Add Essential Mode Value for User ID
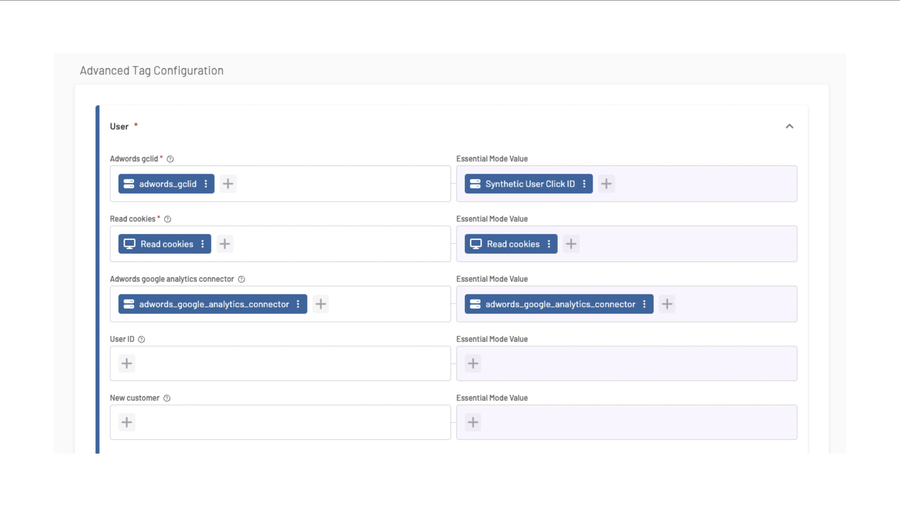 pyautogui.click(x=473, y=364)
